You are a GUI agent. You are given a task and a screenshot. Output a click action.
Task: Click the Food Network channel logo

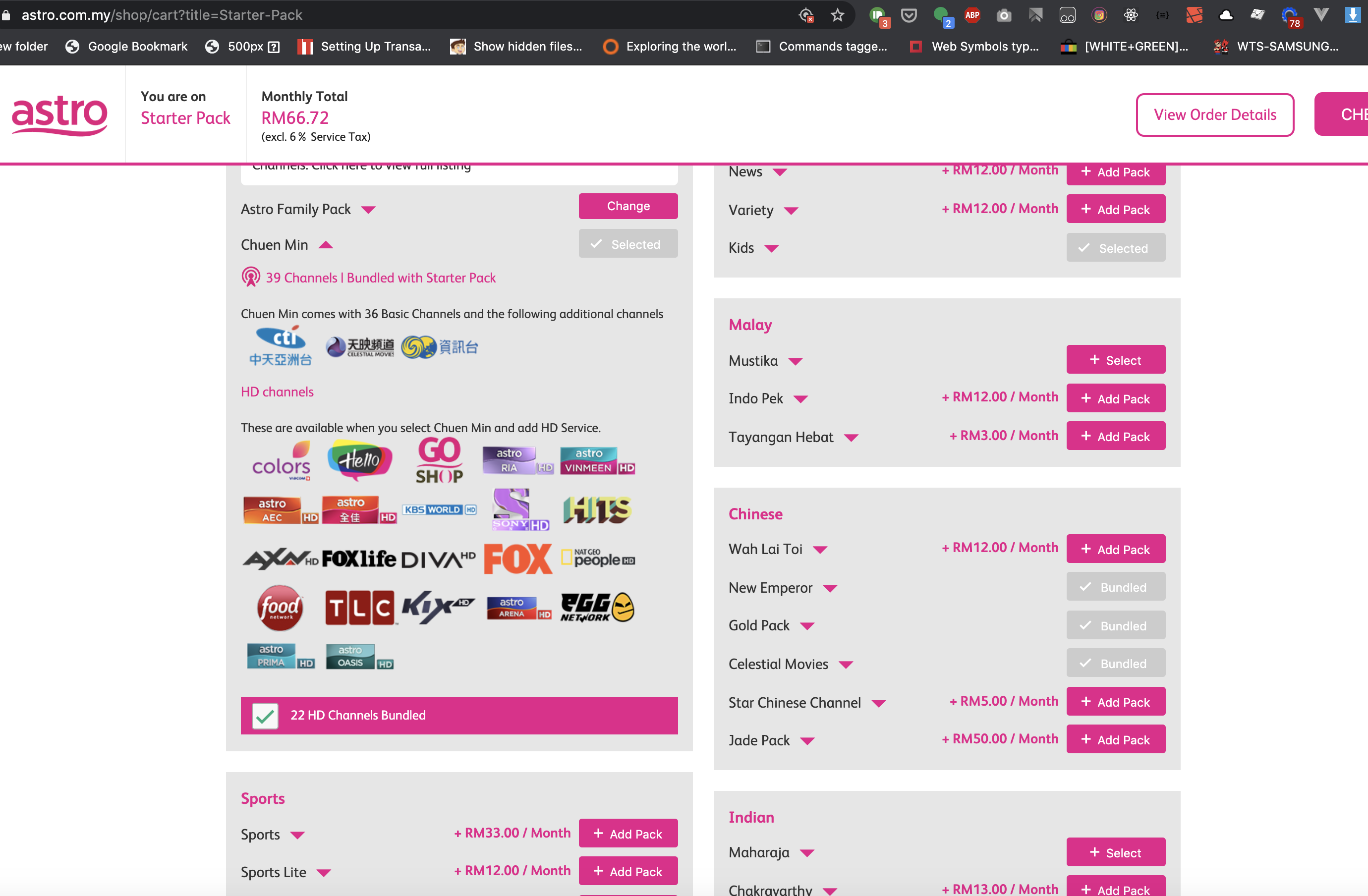[280, 608]
